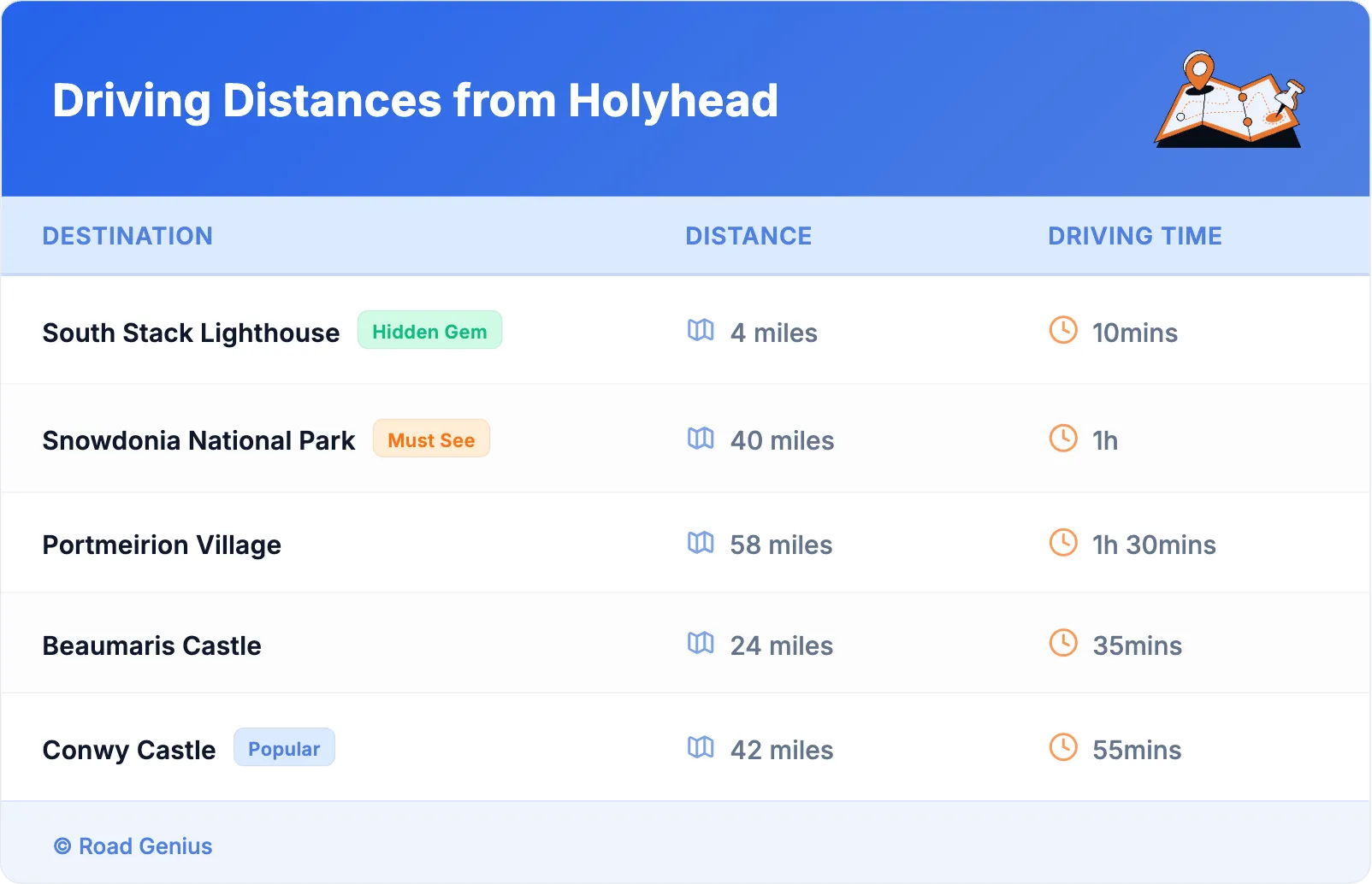Click the 4 miles distance value
The width and height of the screenshot is (1372, 884).
tap(773, 333)
